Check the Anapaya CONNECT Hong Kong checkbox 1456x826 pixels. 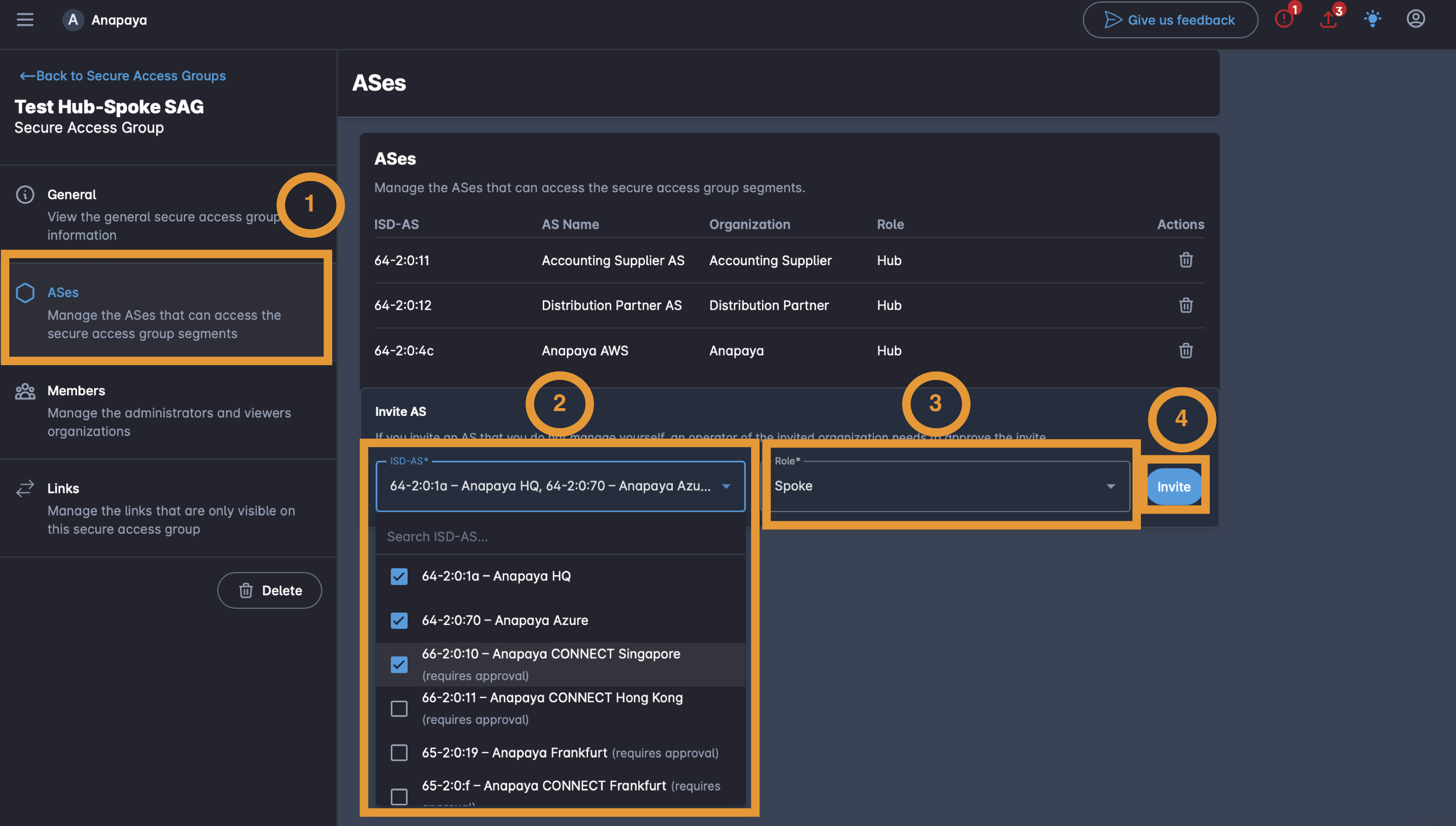point(399,709)
